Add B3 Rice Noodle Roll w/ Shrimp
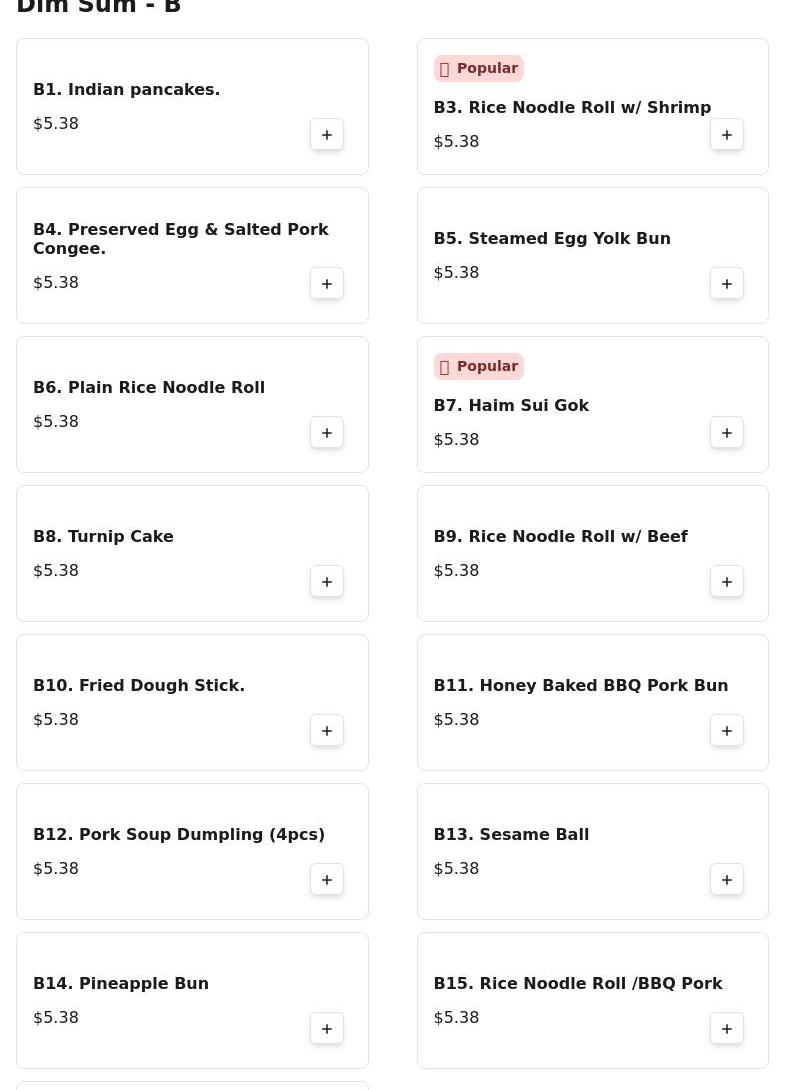This screenshot has width=785, height=1090. tap(727, 135)
